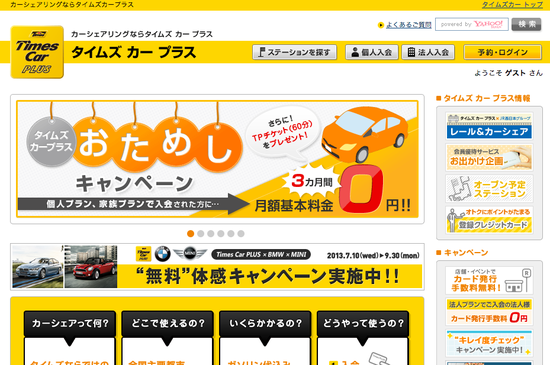Click the MINI wings logo
This screenshot has width=550, height=365.
click(x=190, y=253)
